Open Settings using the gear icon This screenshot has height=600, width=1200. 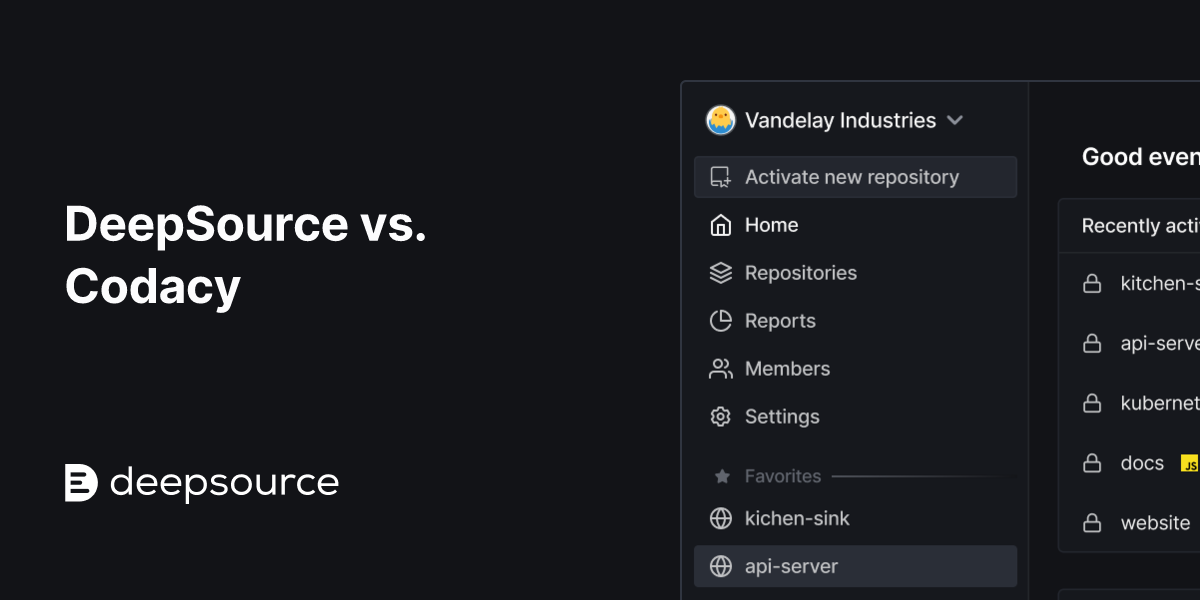click(x=719, y=416)
